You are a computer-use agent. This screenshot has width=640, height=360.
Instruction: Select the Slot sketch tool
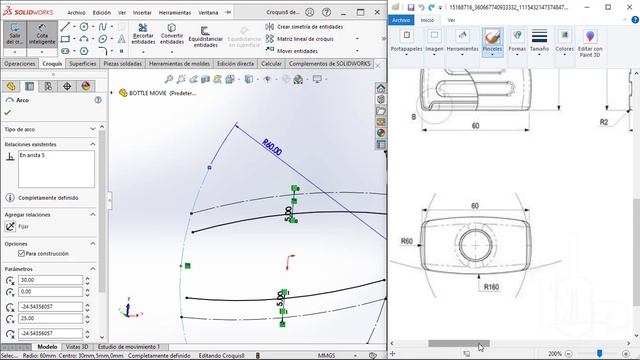pyautogui.click(x=65, y=51)
